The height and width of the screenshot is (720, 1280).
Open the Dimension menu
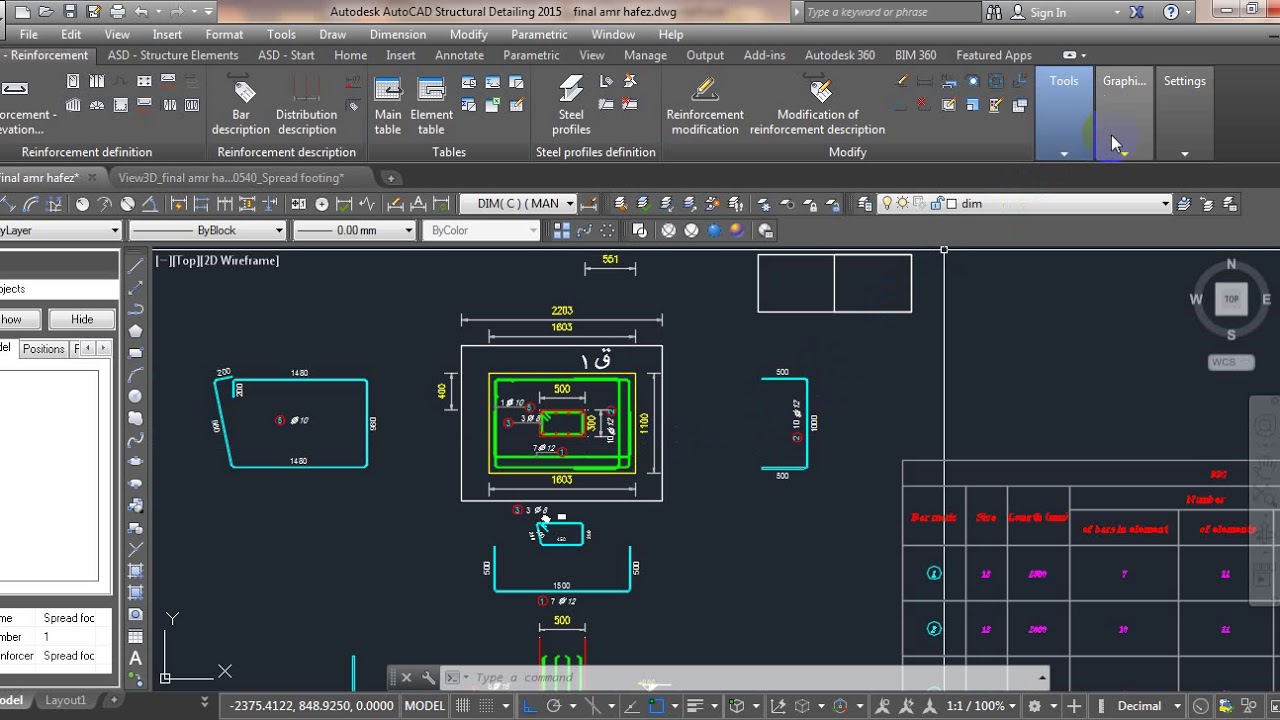397,34
